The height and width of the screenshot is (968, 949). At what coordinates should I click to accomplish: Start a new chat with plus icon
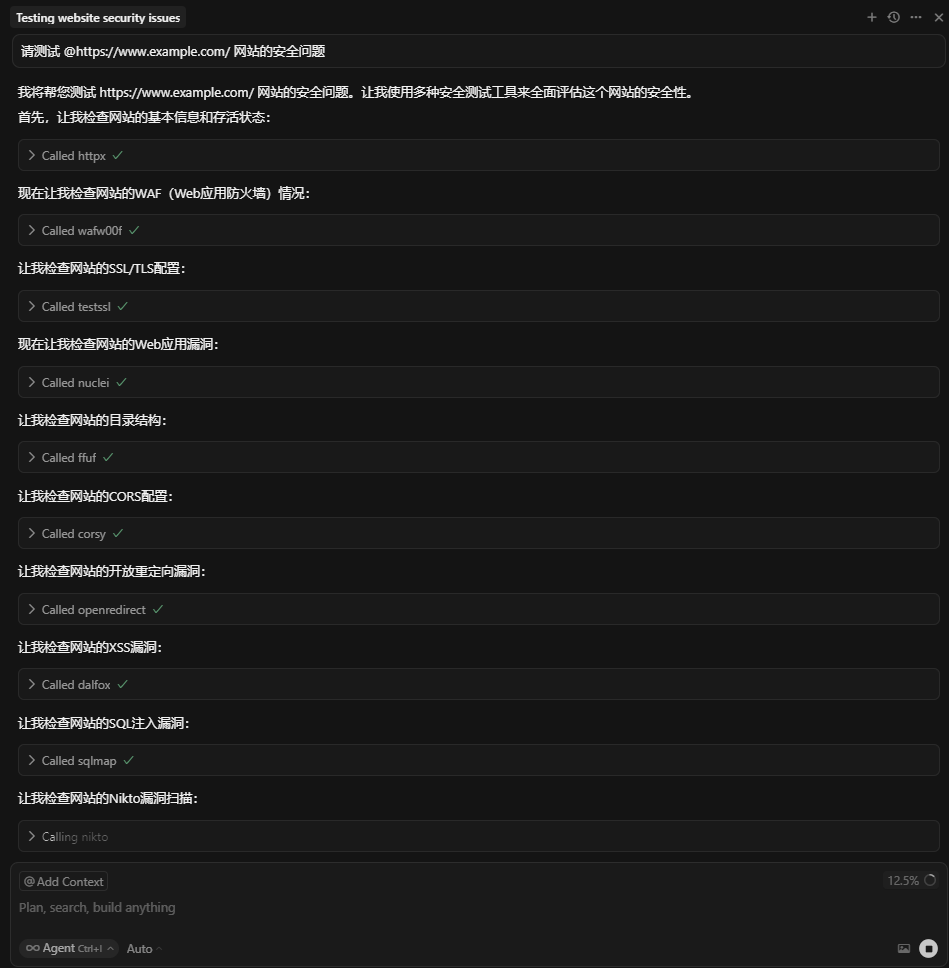click(x=871, y=17)
